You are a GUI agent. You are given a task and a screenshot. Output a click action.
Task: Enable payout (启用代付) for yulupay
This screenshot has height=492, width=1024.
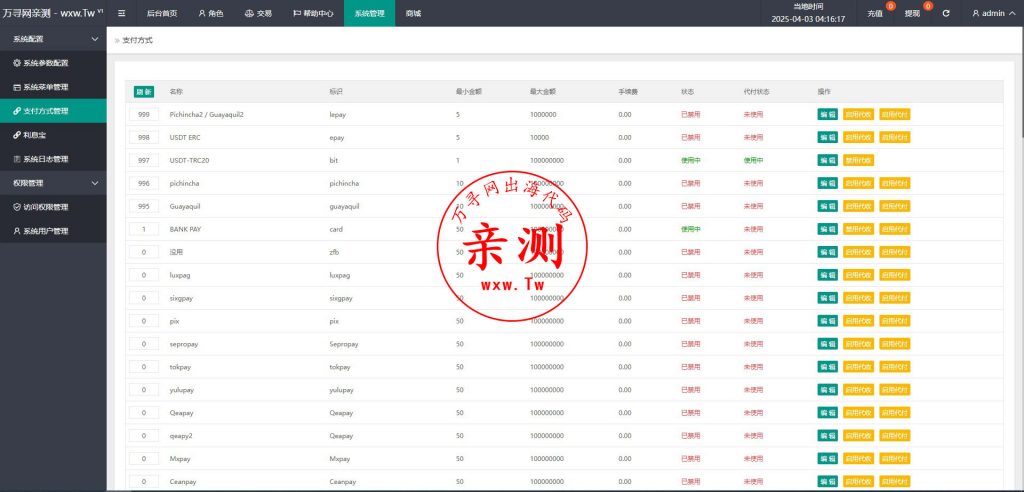tap(895, 390)
